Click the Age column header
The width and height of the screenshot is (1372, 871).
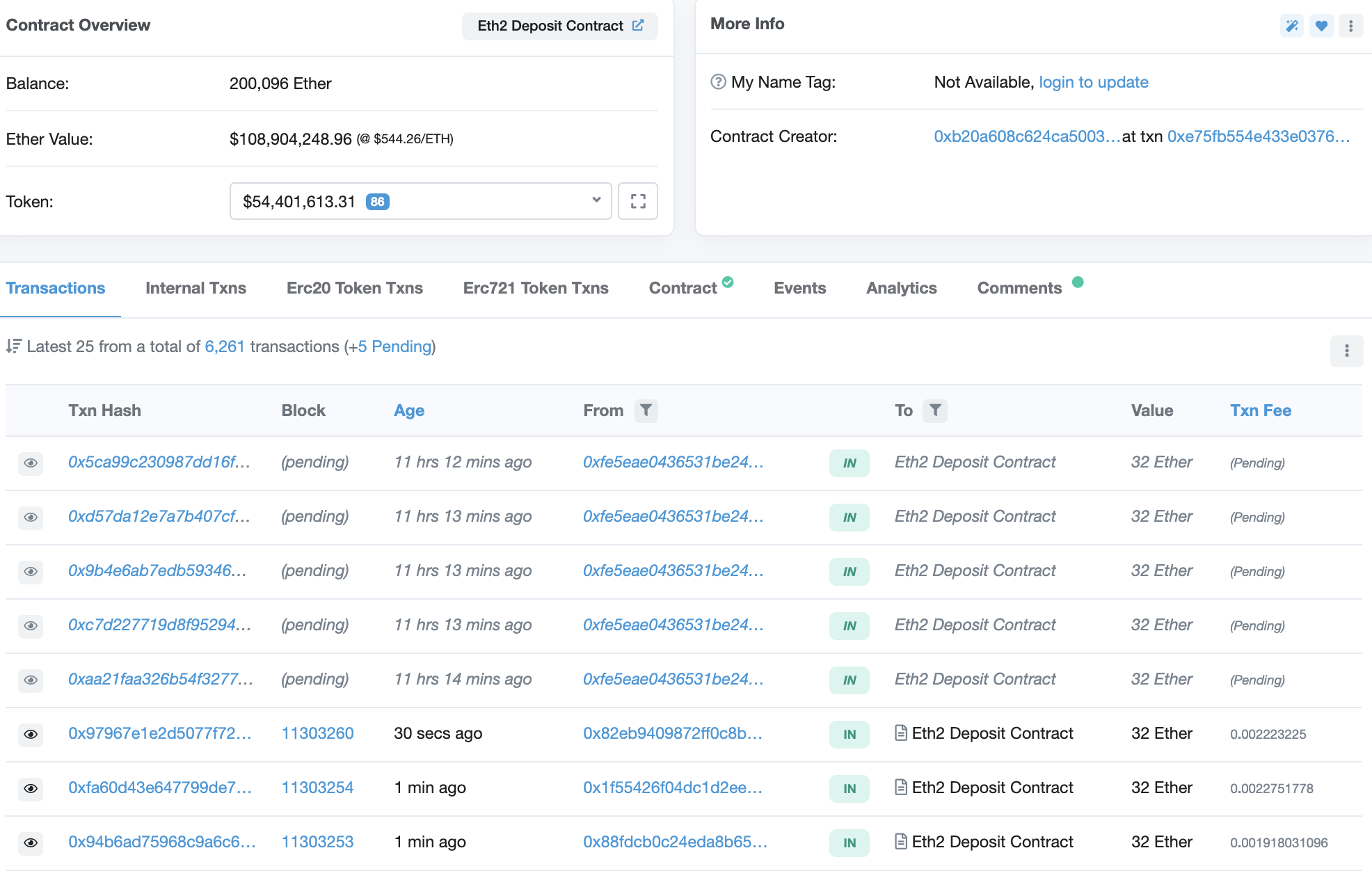coord(409,410)
